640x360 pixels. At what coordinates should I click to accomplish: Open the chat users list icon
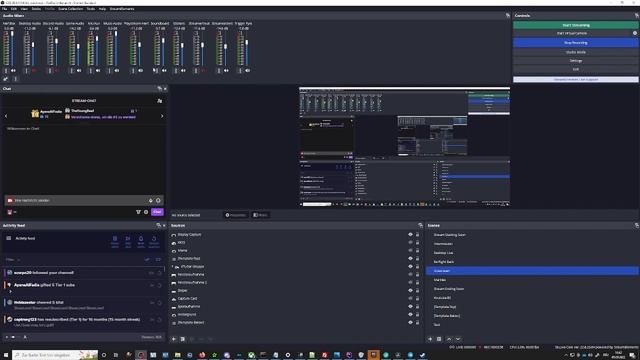tap(160, 101)
